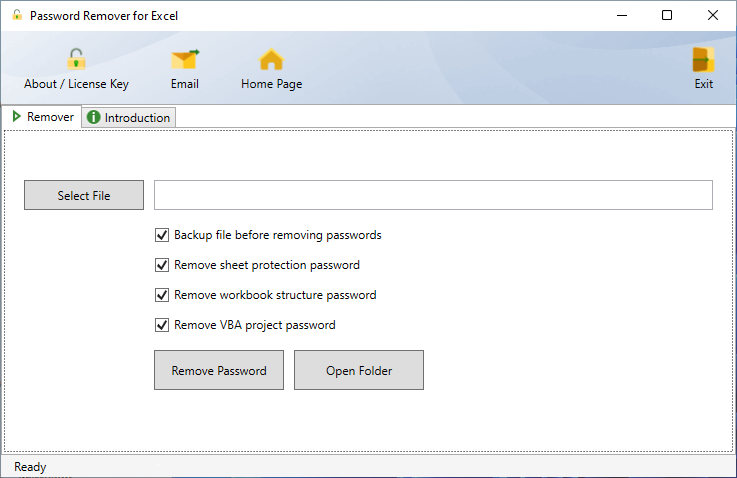Maximize the Password Remover window
The height and width of the screenshot is (478, 737).
pyautogui.click(x=666, y=16)
